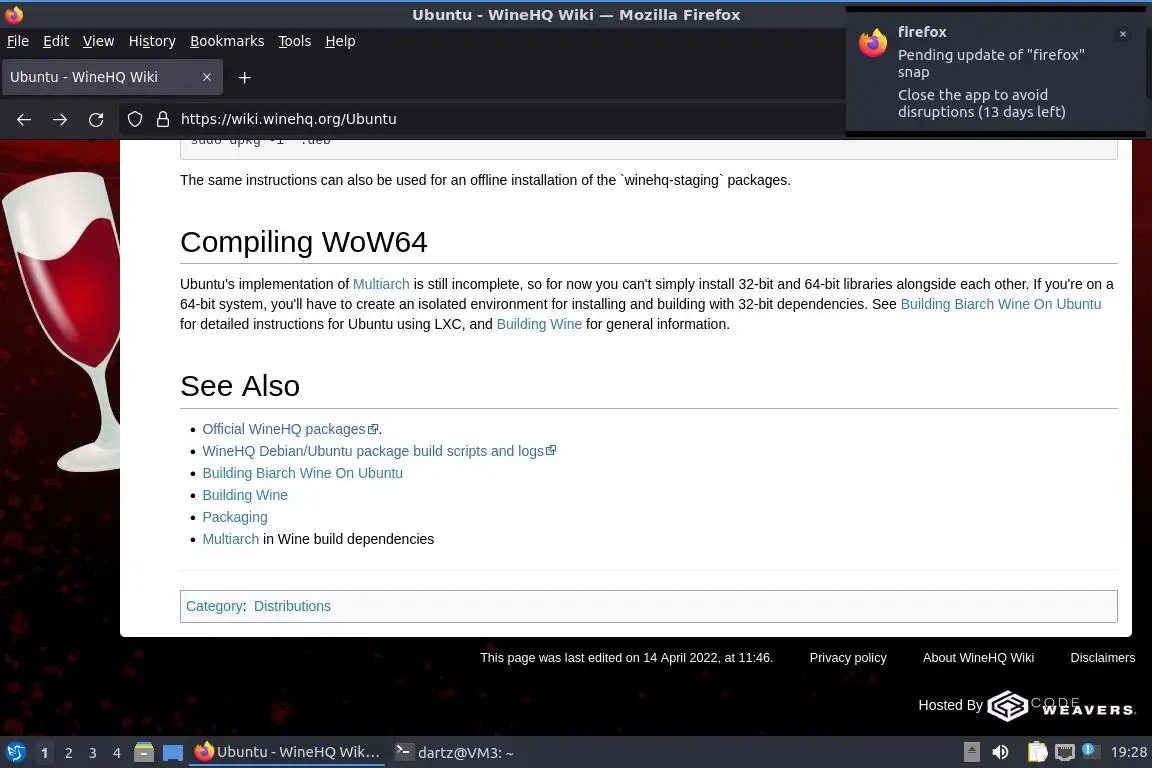
Task: Click the See Also heading
Action: coord(240,386)
